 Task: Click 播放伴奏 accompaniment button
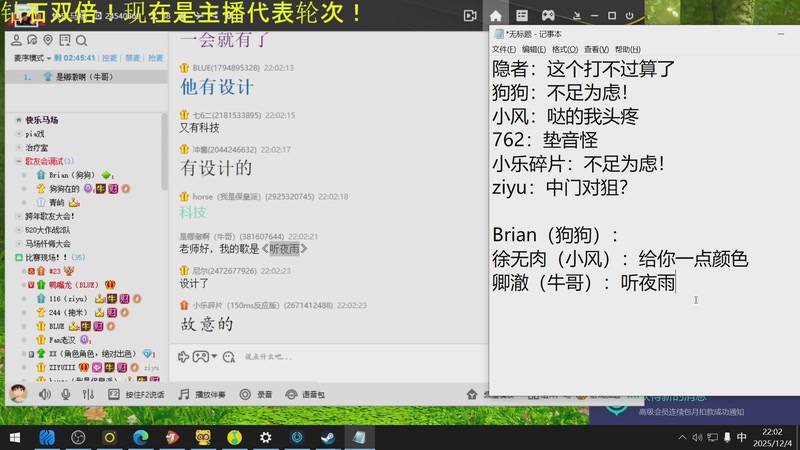point(202,394)
